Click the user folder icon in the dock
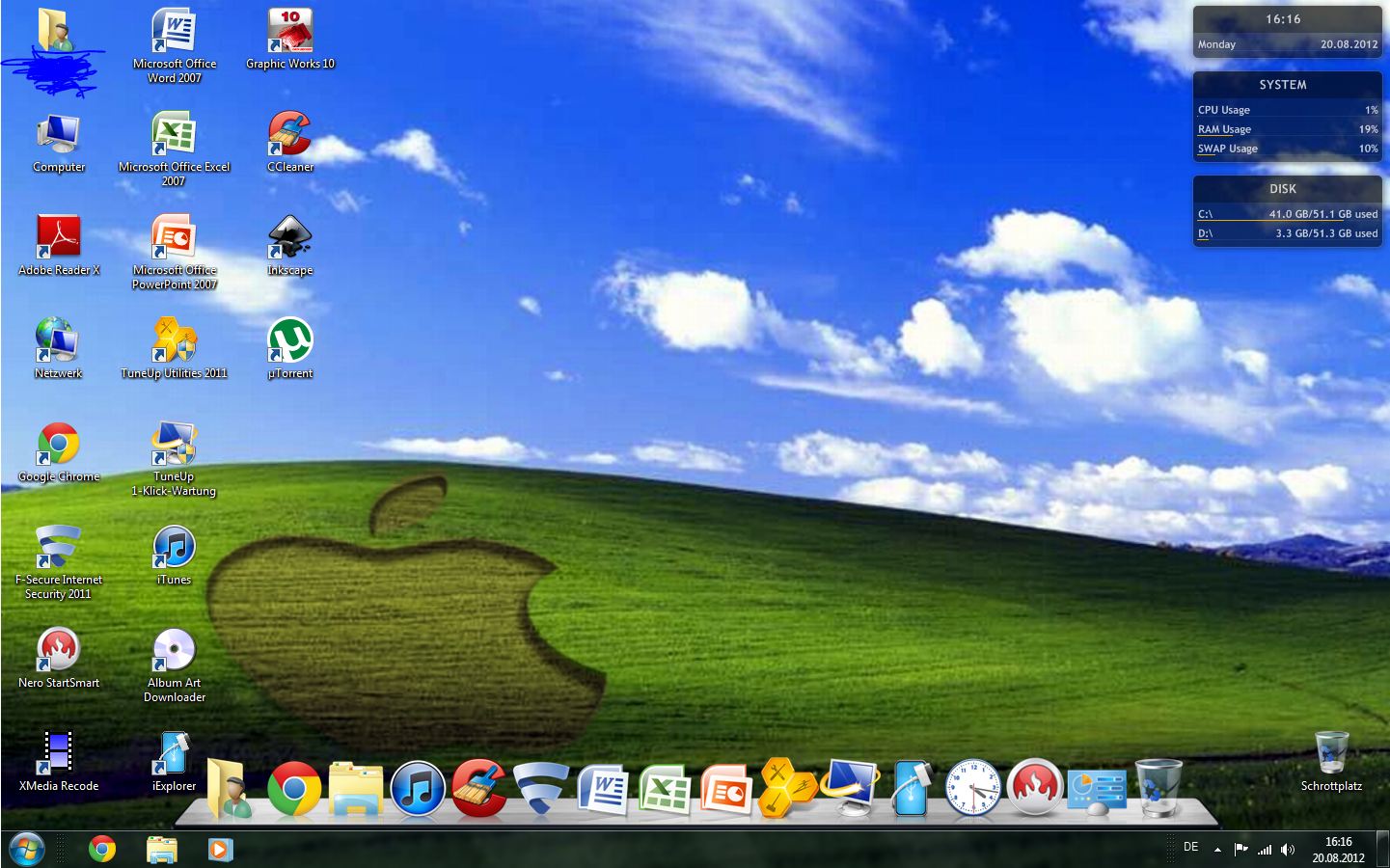 [229, 789]
